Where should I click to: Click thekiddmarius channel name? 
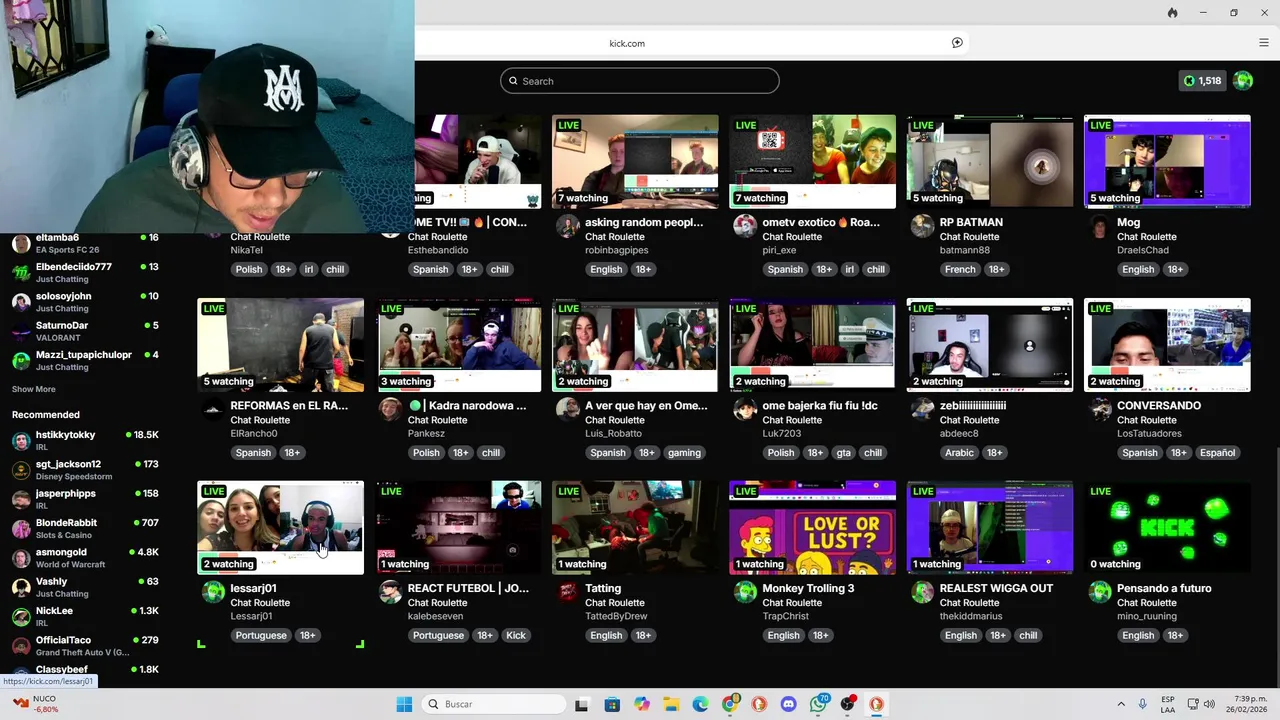tap(971, 616)
